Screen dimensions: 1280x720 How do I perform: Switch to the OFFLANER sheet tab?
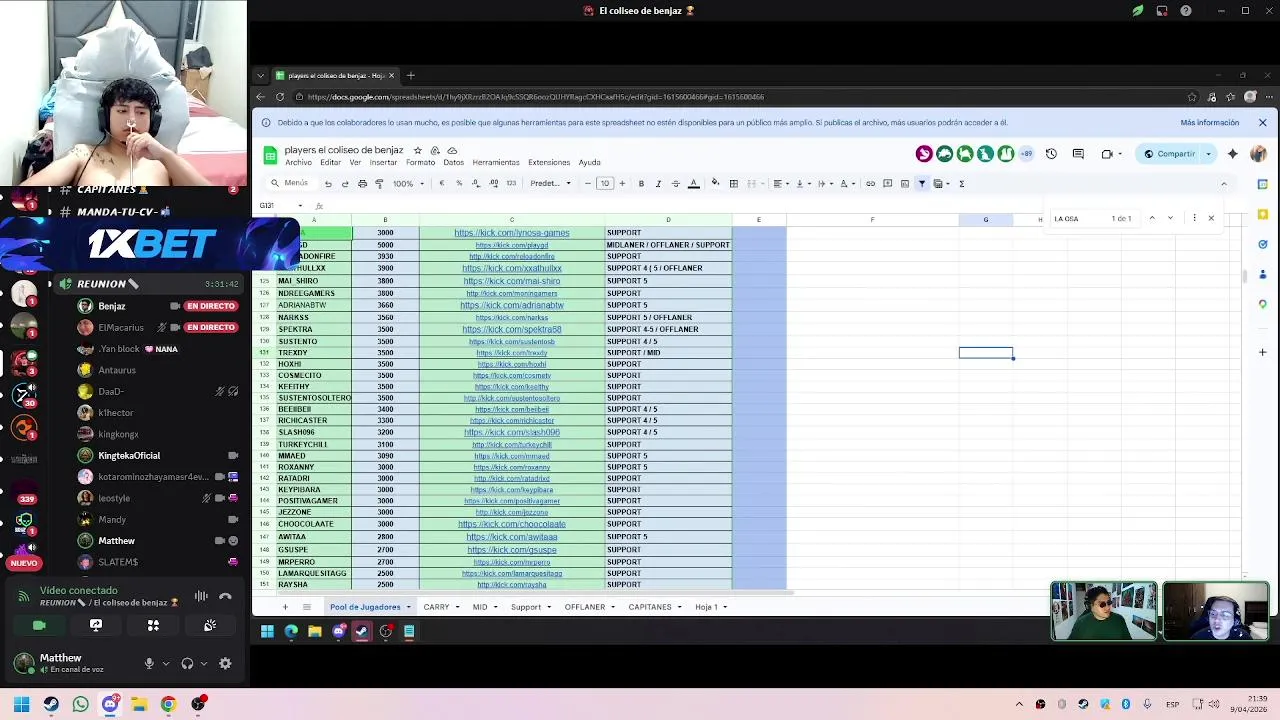pos(584,607)
